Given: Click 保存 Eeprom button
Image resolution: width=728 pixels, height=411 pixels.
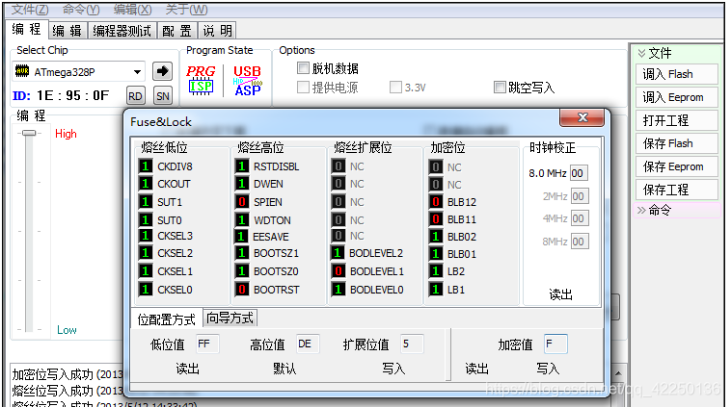Looking at the screenshot, I should 676,167.
